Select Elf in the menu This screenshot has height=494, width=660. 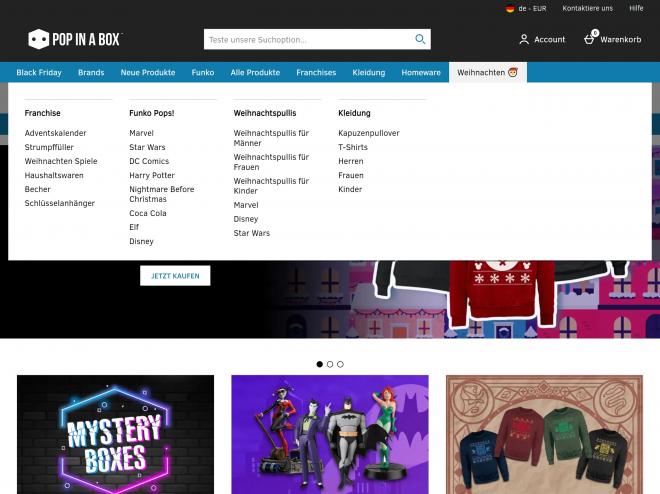coord(134,227)
